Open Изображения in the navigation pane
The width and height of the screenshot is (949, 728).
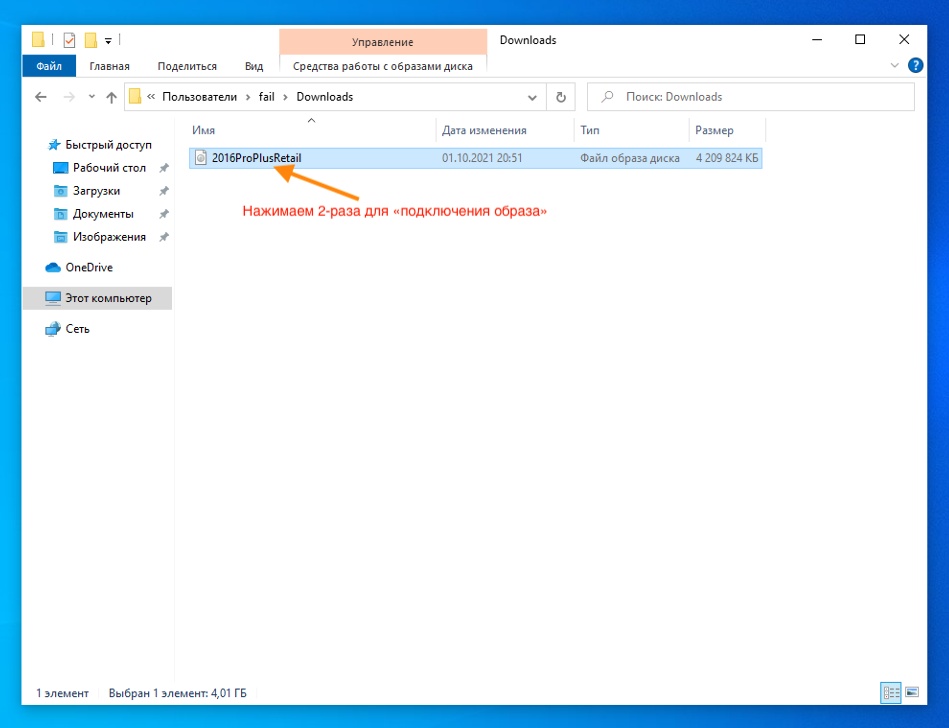click(x=109, y=237)
